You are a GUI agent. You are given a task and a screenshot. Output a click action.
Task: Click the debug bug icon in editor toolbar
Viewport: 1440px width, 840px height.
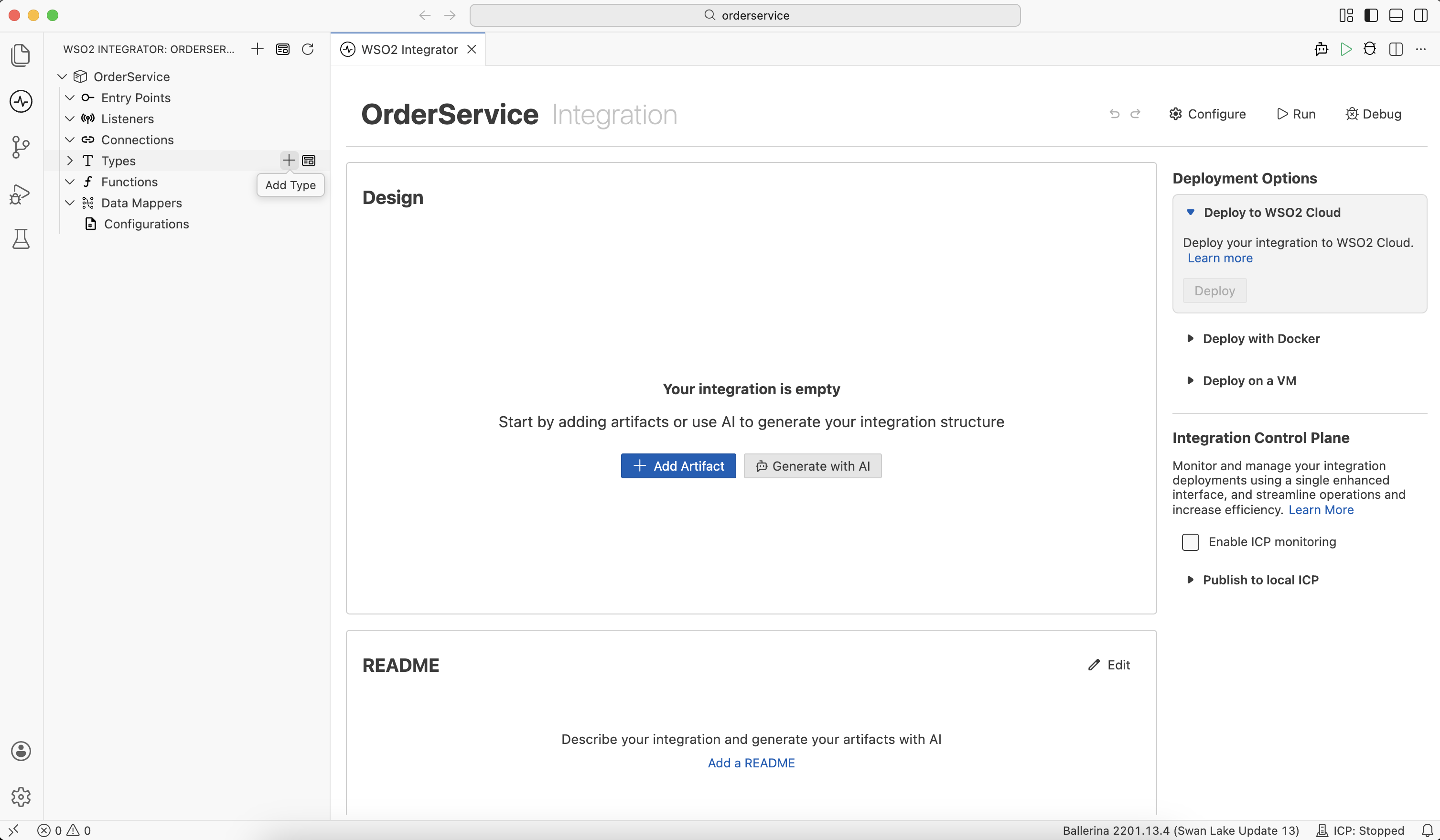coord(1370,49)
